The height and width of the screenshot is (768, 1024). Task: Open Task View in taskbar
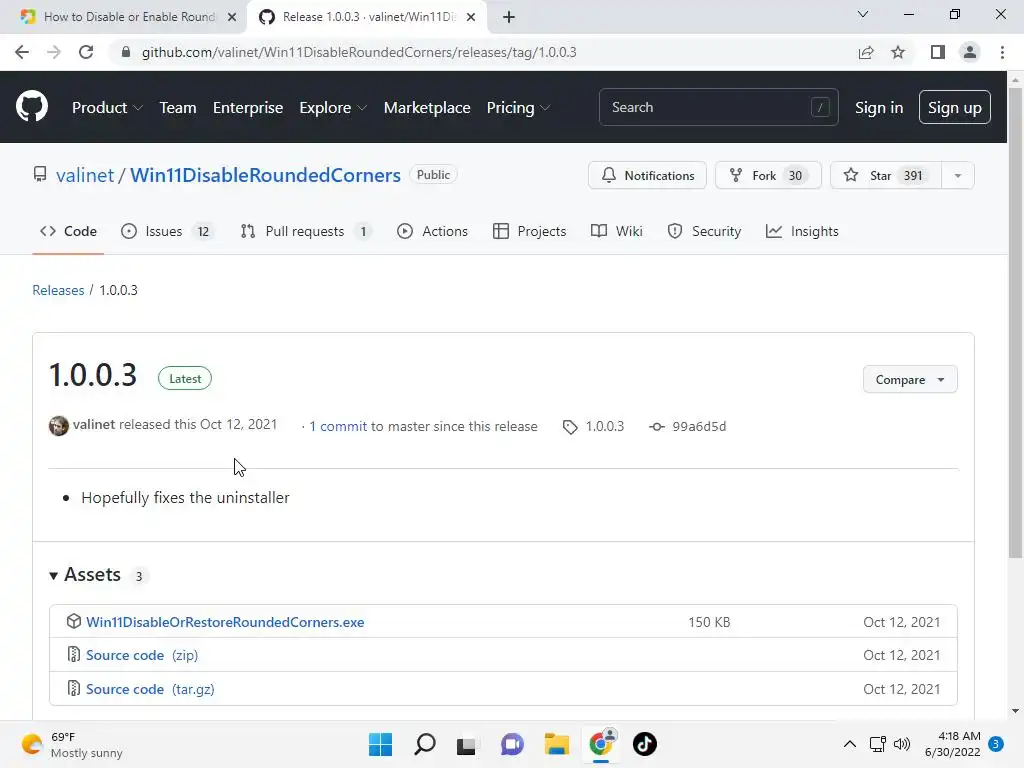click(466, 745)
